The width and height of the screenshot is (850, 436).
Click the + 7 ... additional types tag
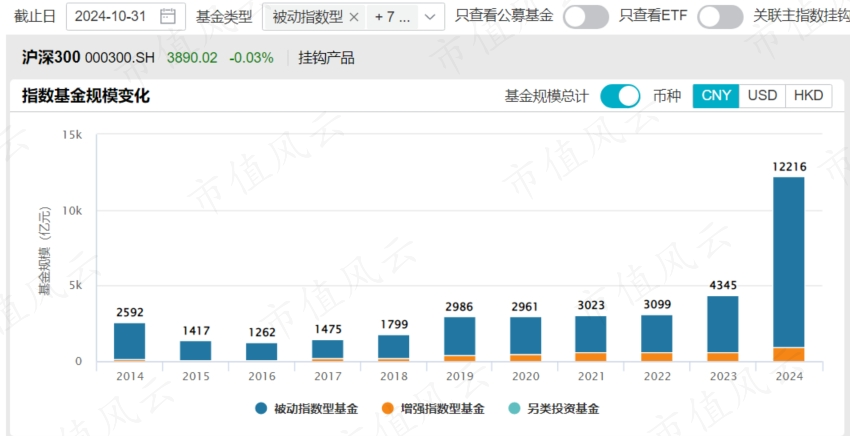click(x=392, y=17)
